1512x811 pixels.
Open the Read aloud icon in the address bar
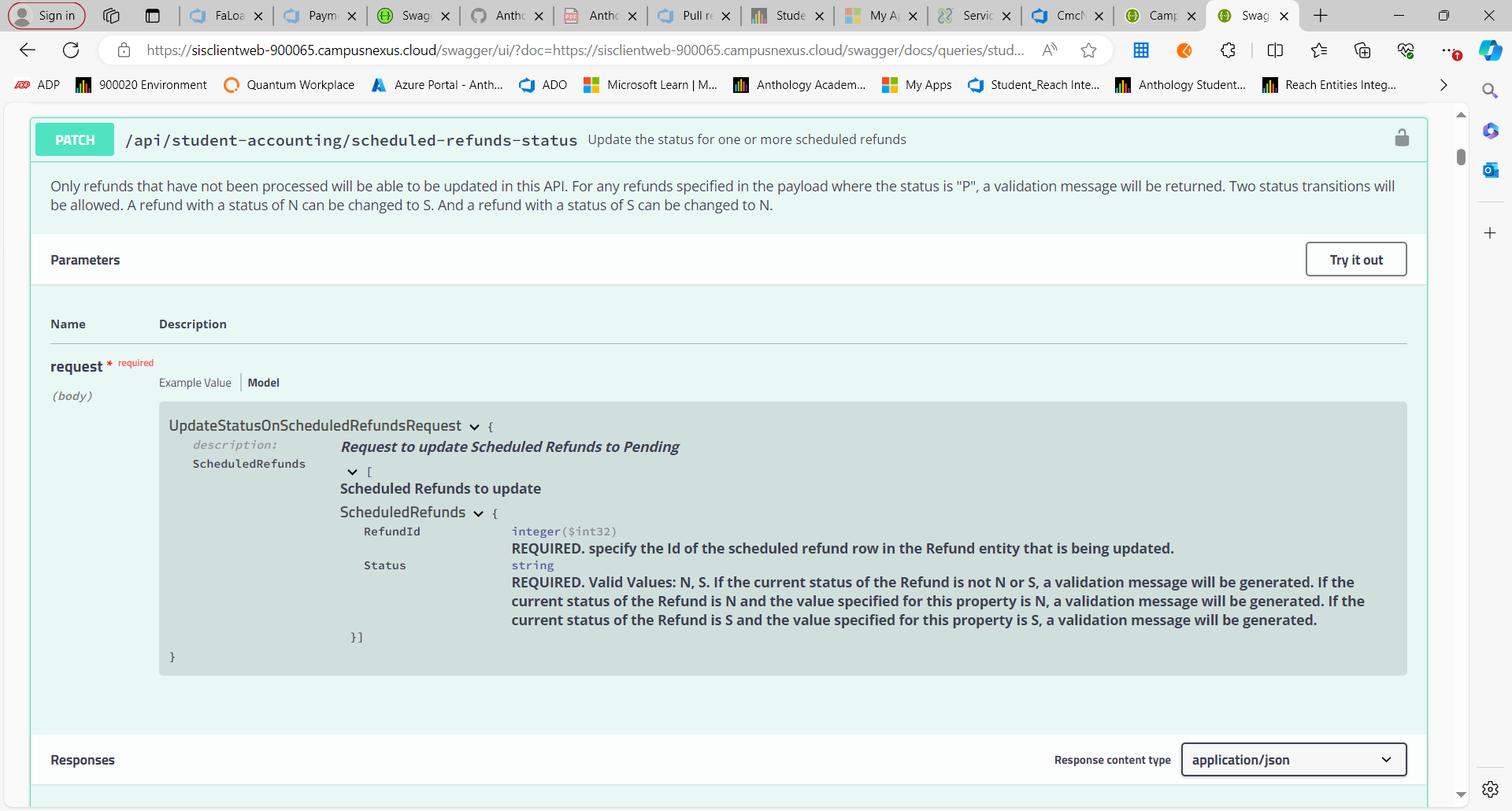coord(1049,50)
